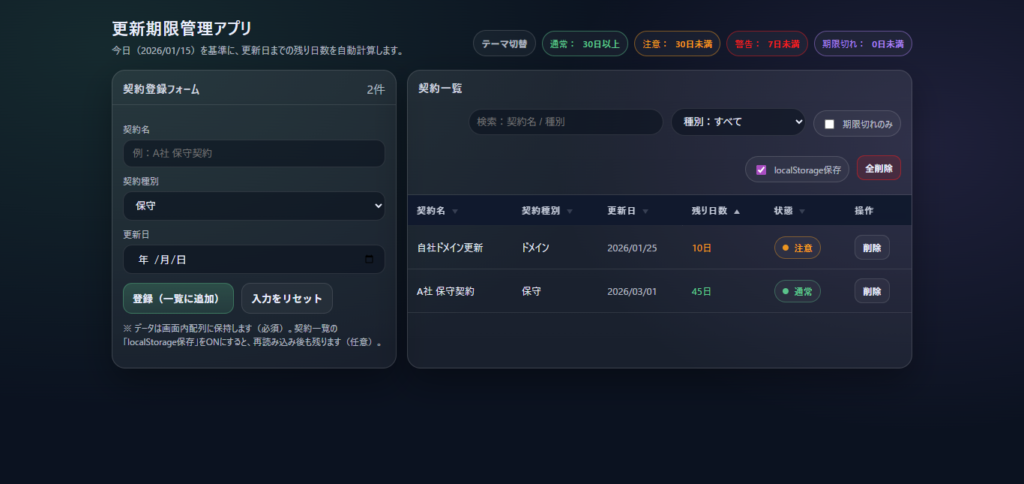Click the 注意: 30日未満 legend badge
The width and height of the screenshot is (1024, 484).
point(677,44)
